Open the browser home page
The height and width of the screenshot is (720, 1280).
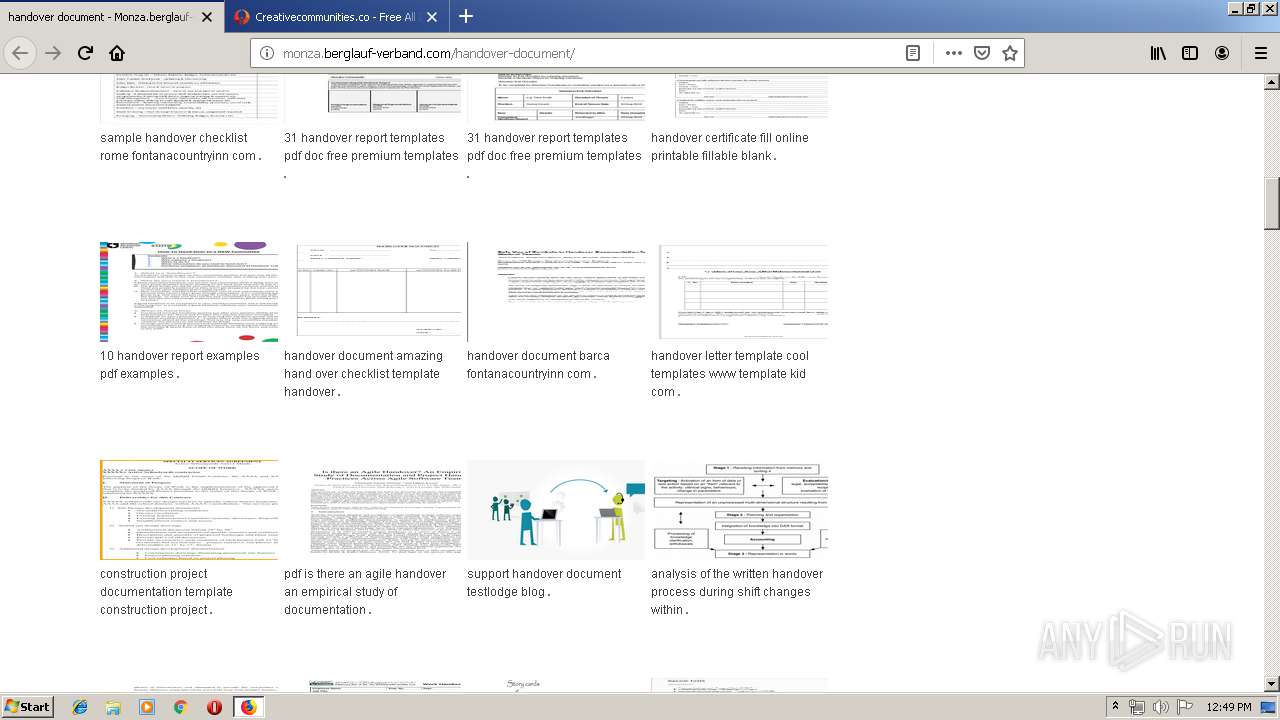(117, 53)
